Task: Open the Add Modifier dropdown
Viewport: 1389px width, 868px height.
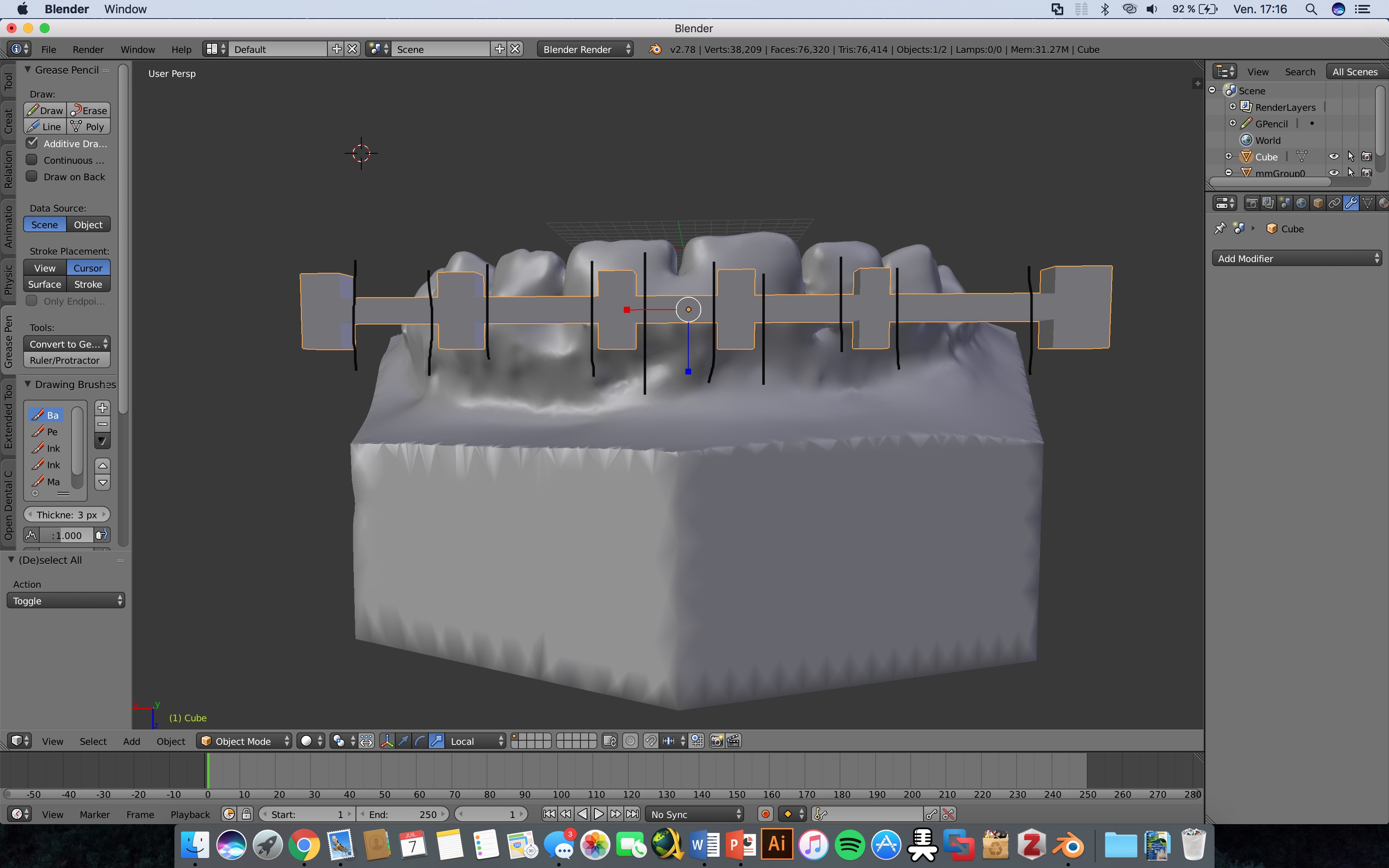Action: point(1296,258)
